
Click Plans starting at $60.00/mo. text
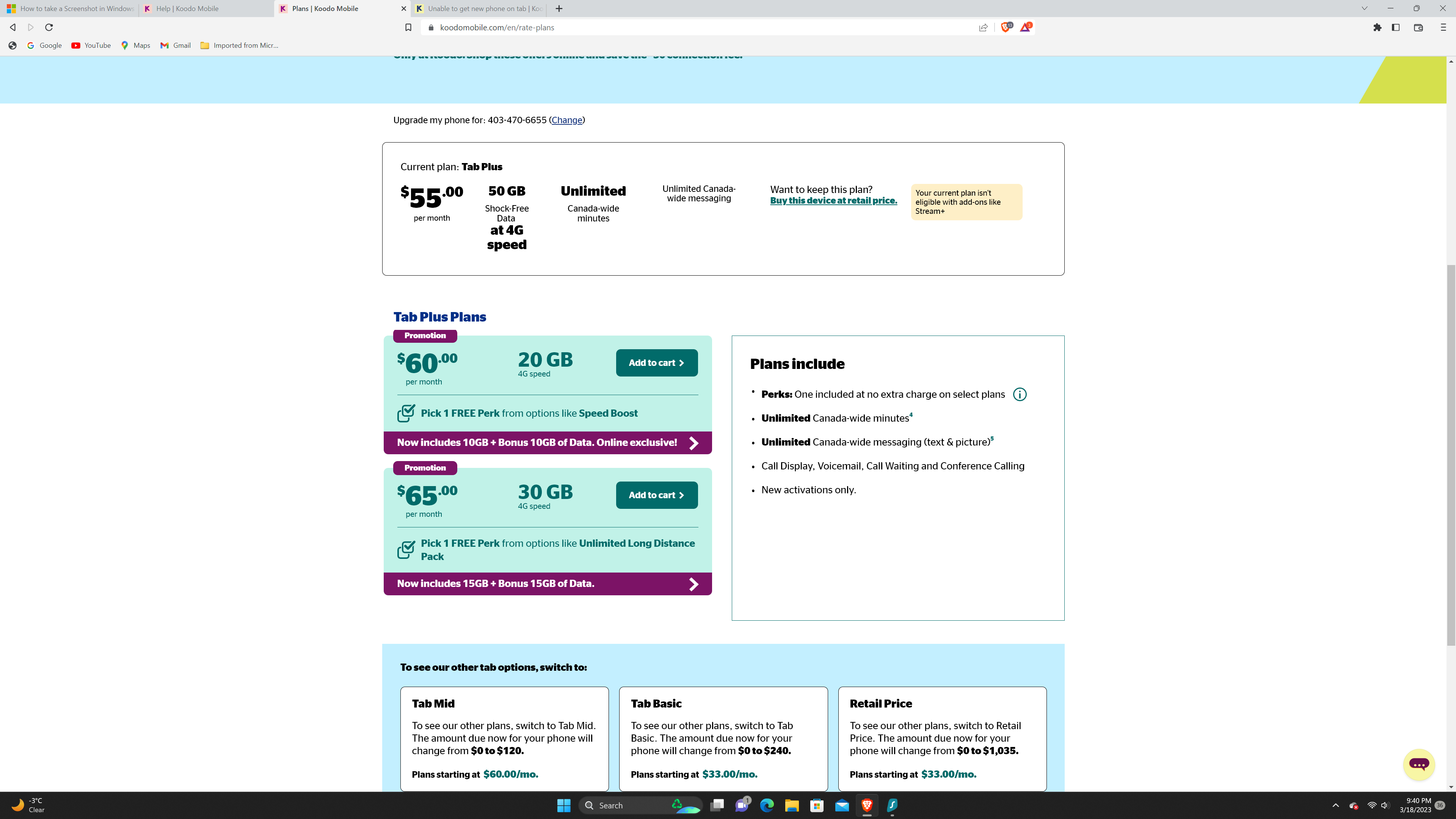coord(475,774)
